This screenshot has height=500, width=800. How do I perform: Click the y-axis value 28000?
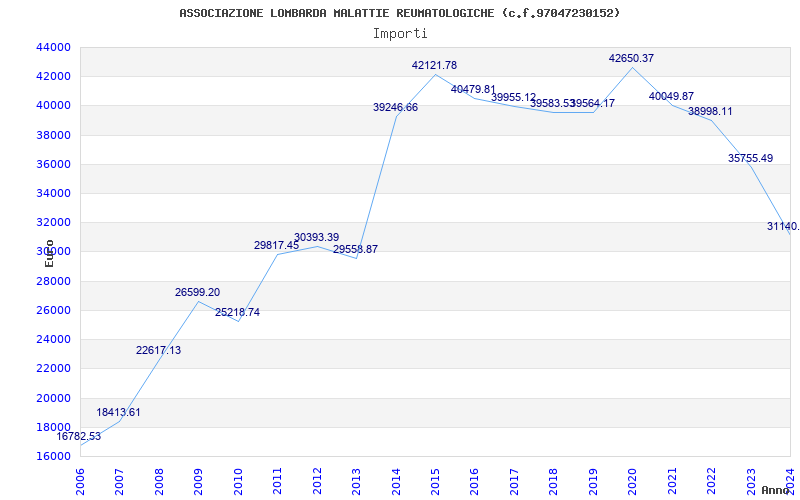[x=53, y=281]
